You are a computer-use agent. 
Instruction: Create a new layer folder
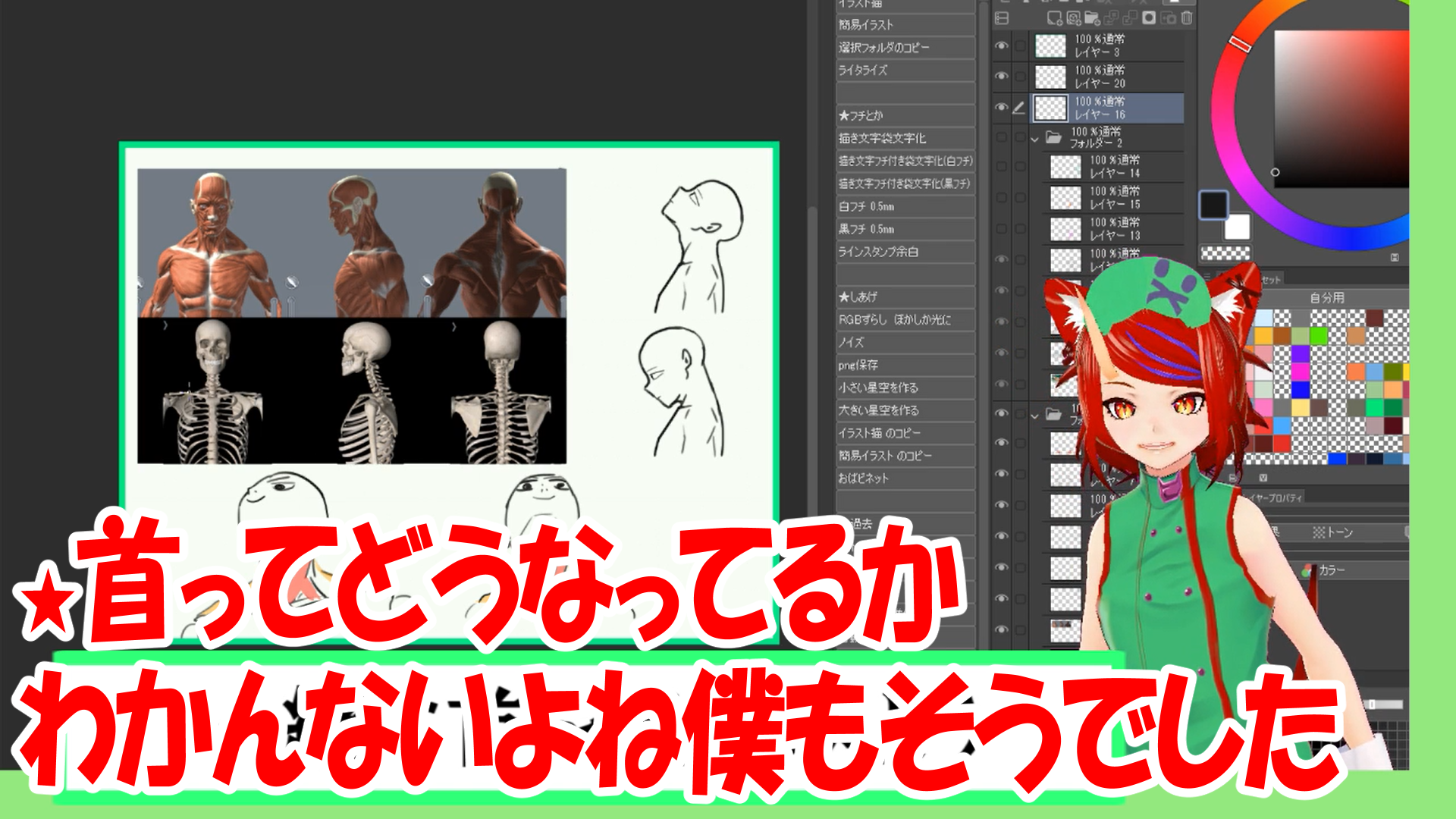pos(1092,17)
